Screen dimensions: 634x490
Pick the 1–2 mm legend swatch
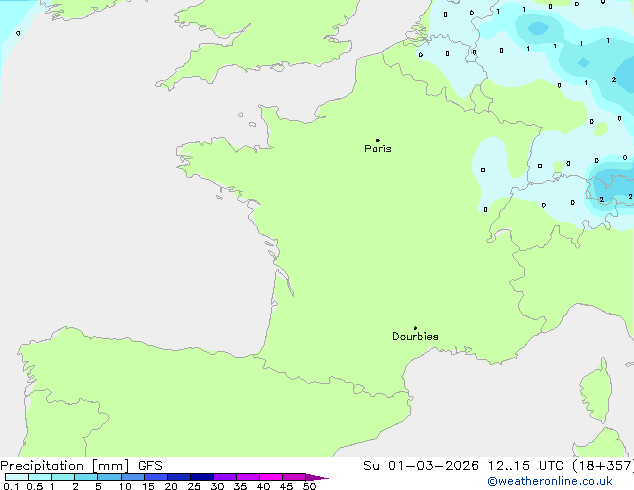click(x=63, y=477)
